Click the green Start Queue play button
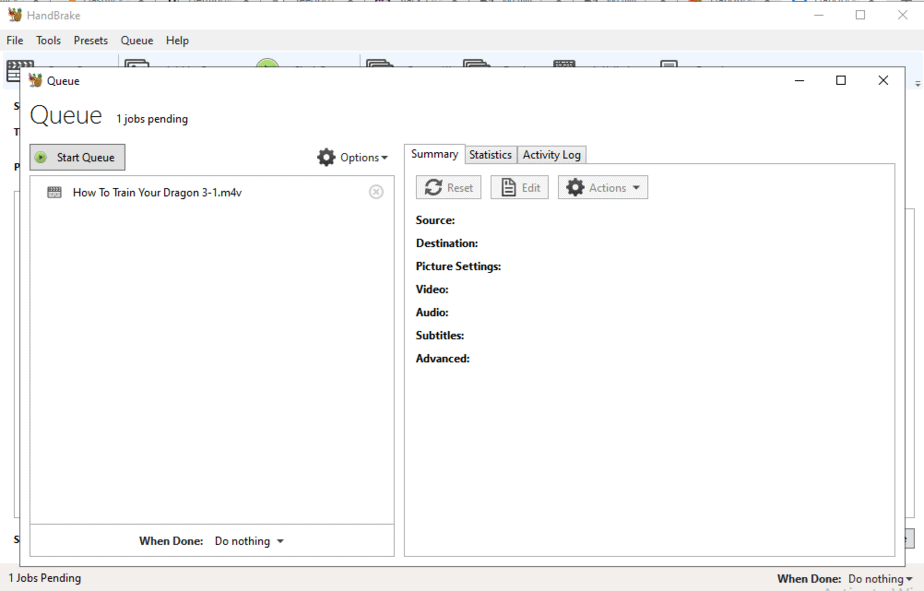Image resolution: width=924 pixels, height=591 pixels. [x=77, y=157]
